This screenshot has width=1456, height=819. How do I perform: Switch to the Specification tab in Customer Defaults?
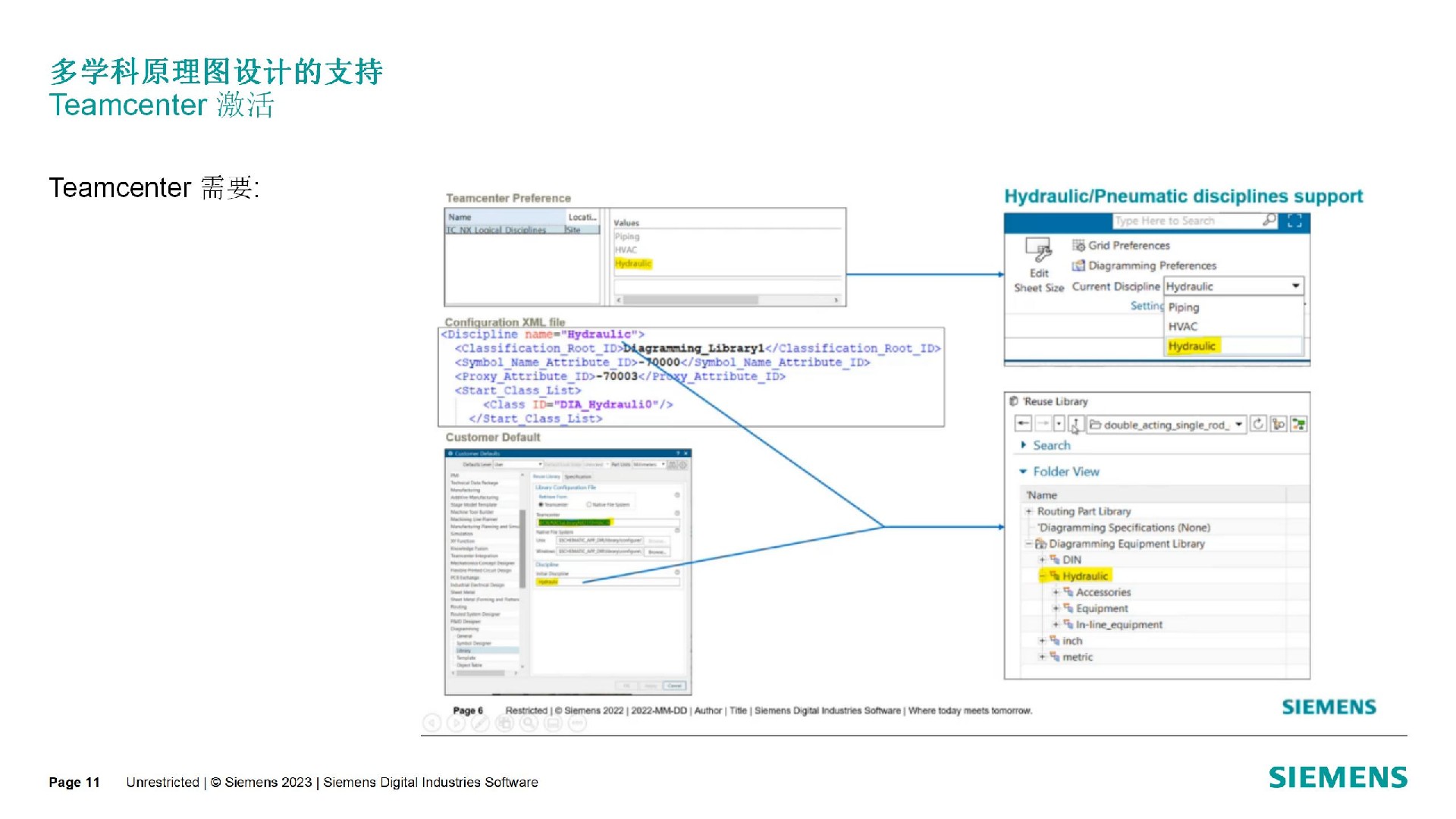click(578, 476)
